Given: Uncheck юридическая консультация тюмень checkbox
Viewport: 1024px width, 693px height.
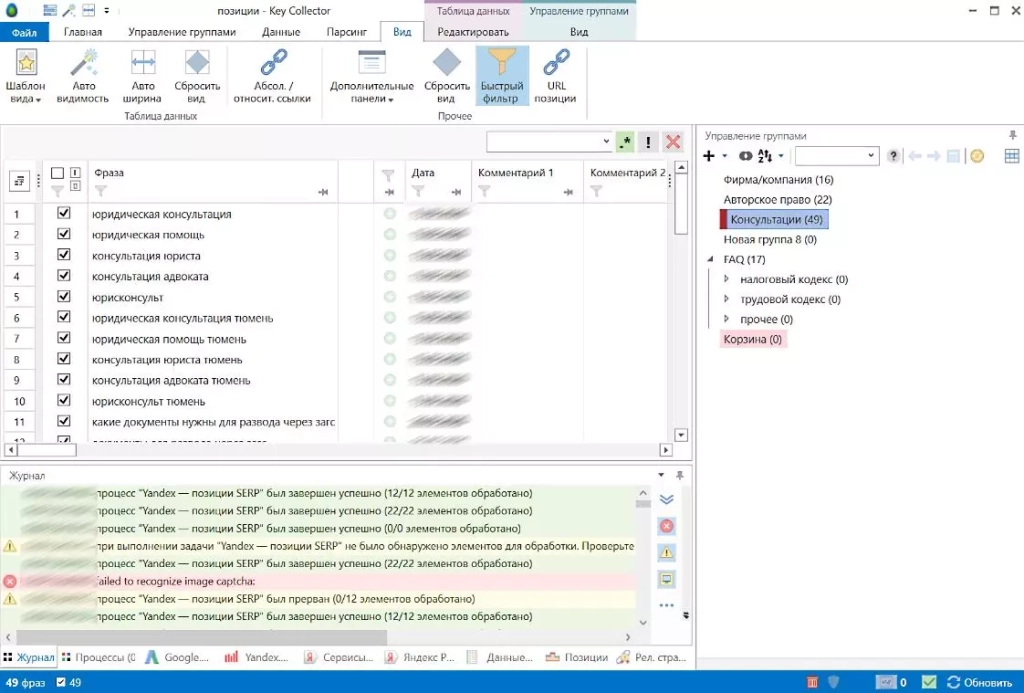Looking at the screenshot, I should click(x=63, y=317).
